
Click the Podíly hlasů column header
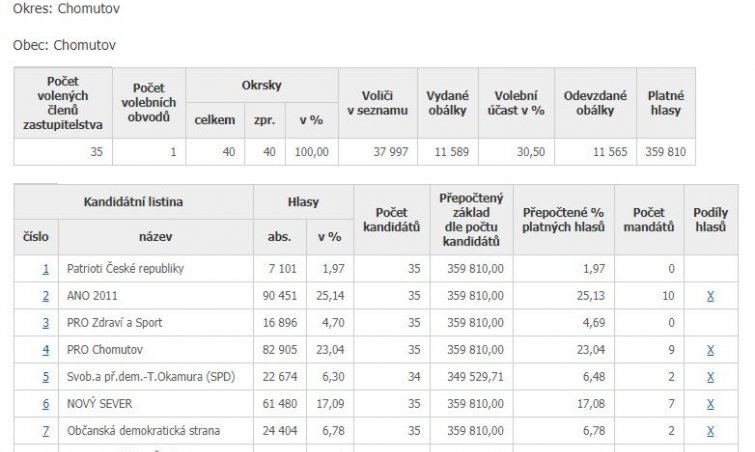710,220
